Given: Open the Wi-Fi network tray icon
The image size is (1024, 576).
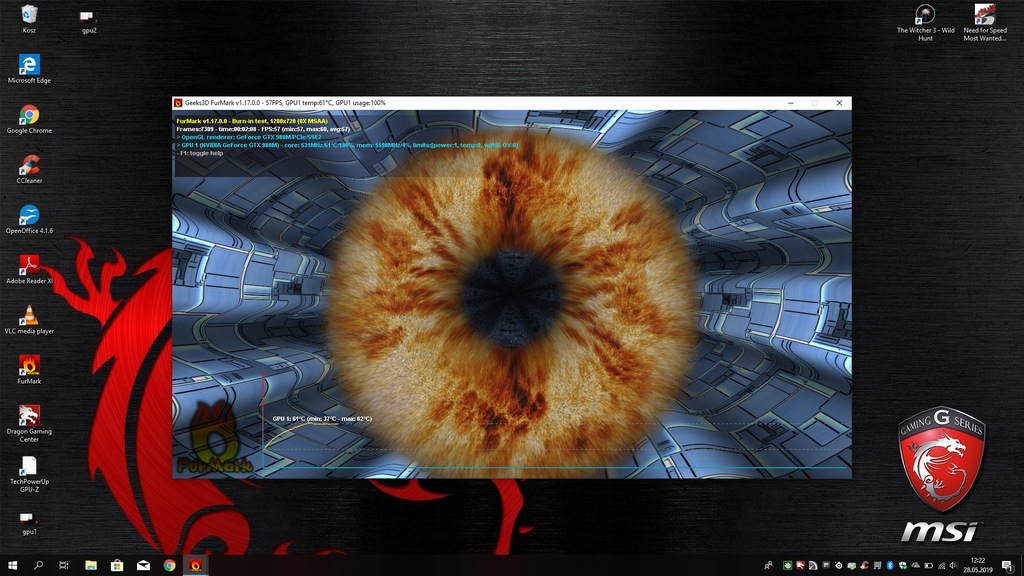Looking at the screenshot, I should pos(941,566).
